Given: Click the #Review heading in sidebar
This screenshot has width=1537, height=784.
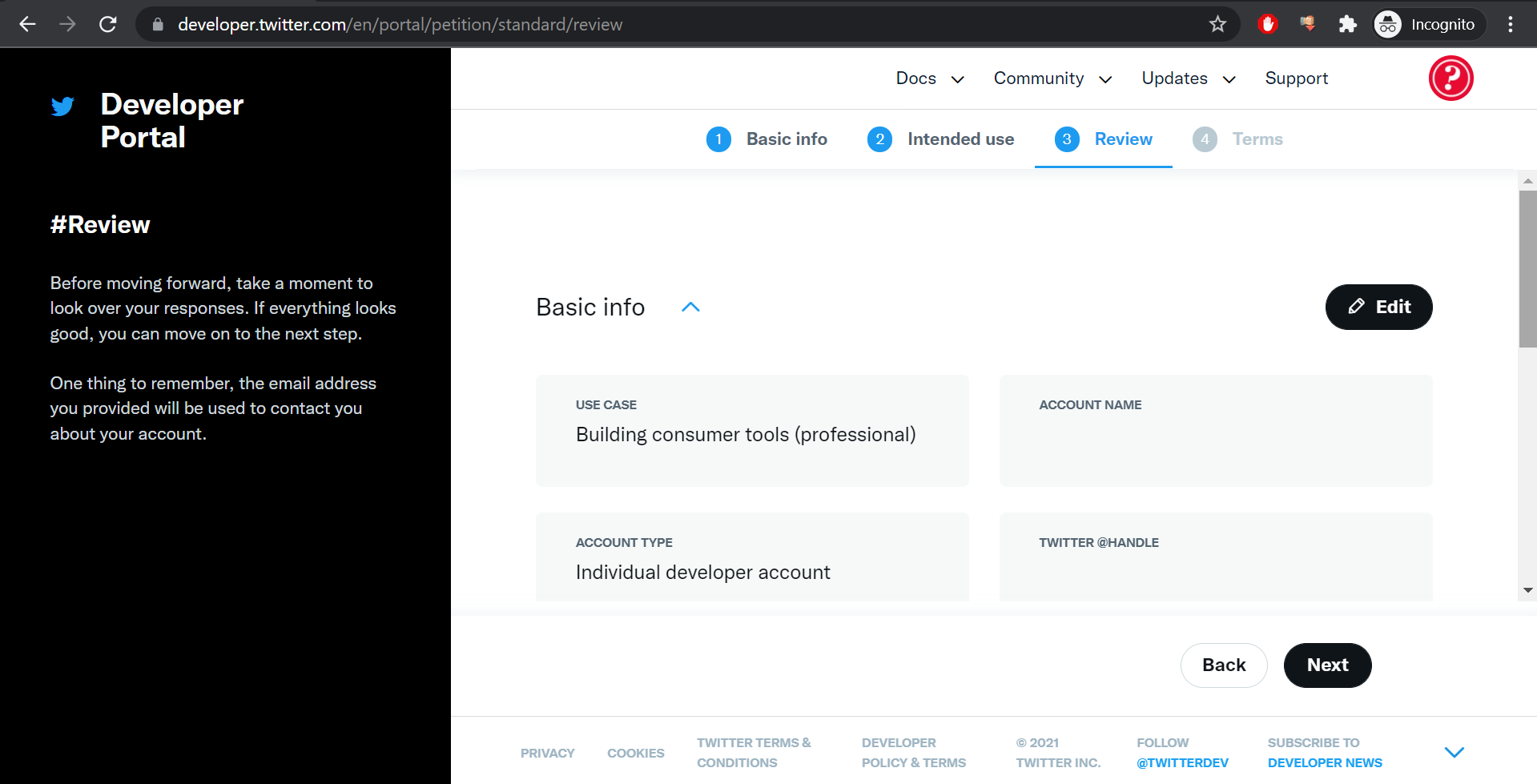Looking at the screenshot, I should pos(100,225).
